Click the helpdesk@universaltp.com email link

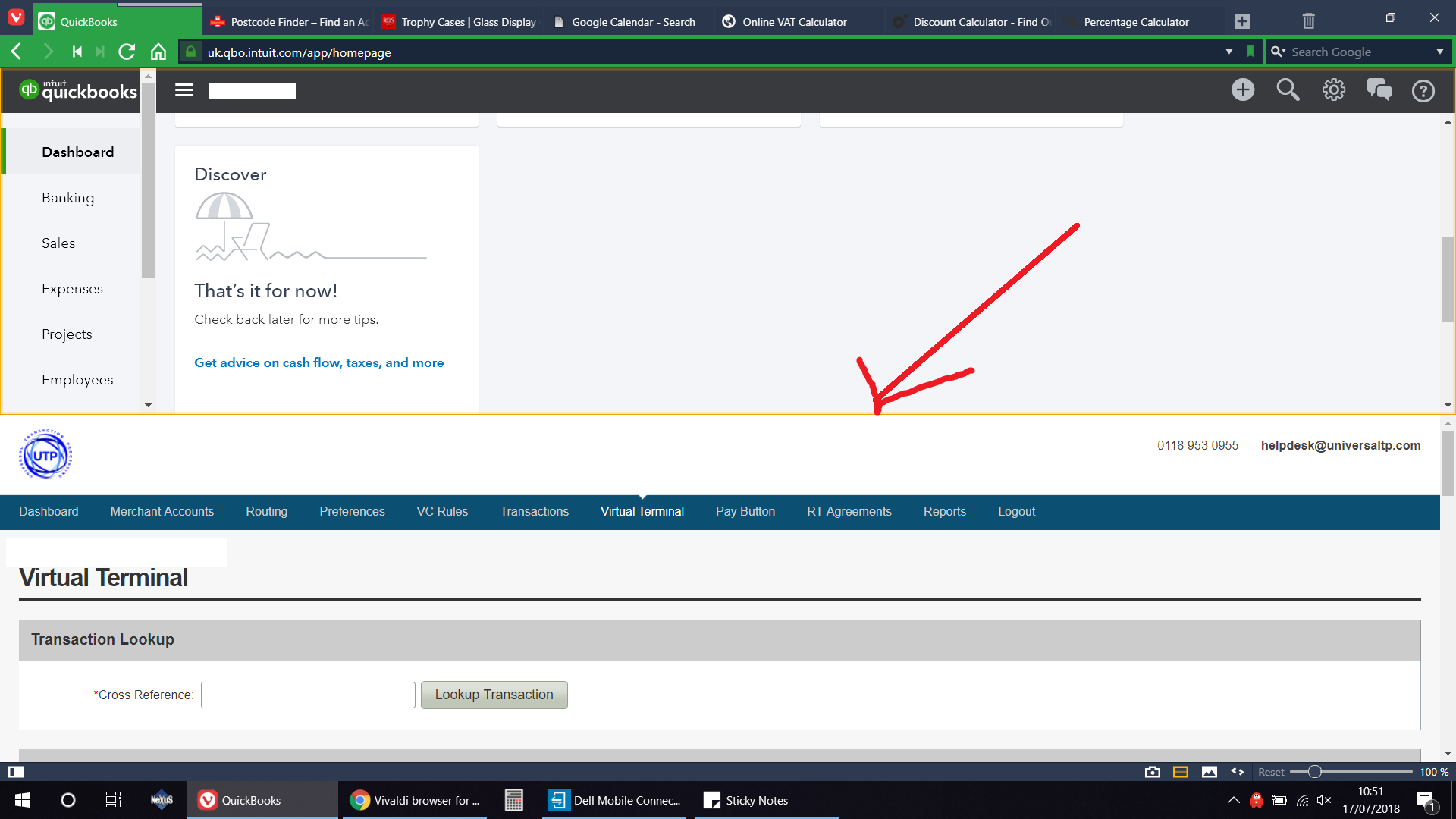pos(1341,445)
